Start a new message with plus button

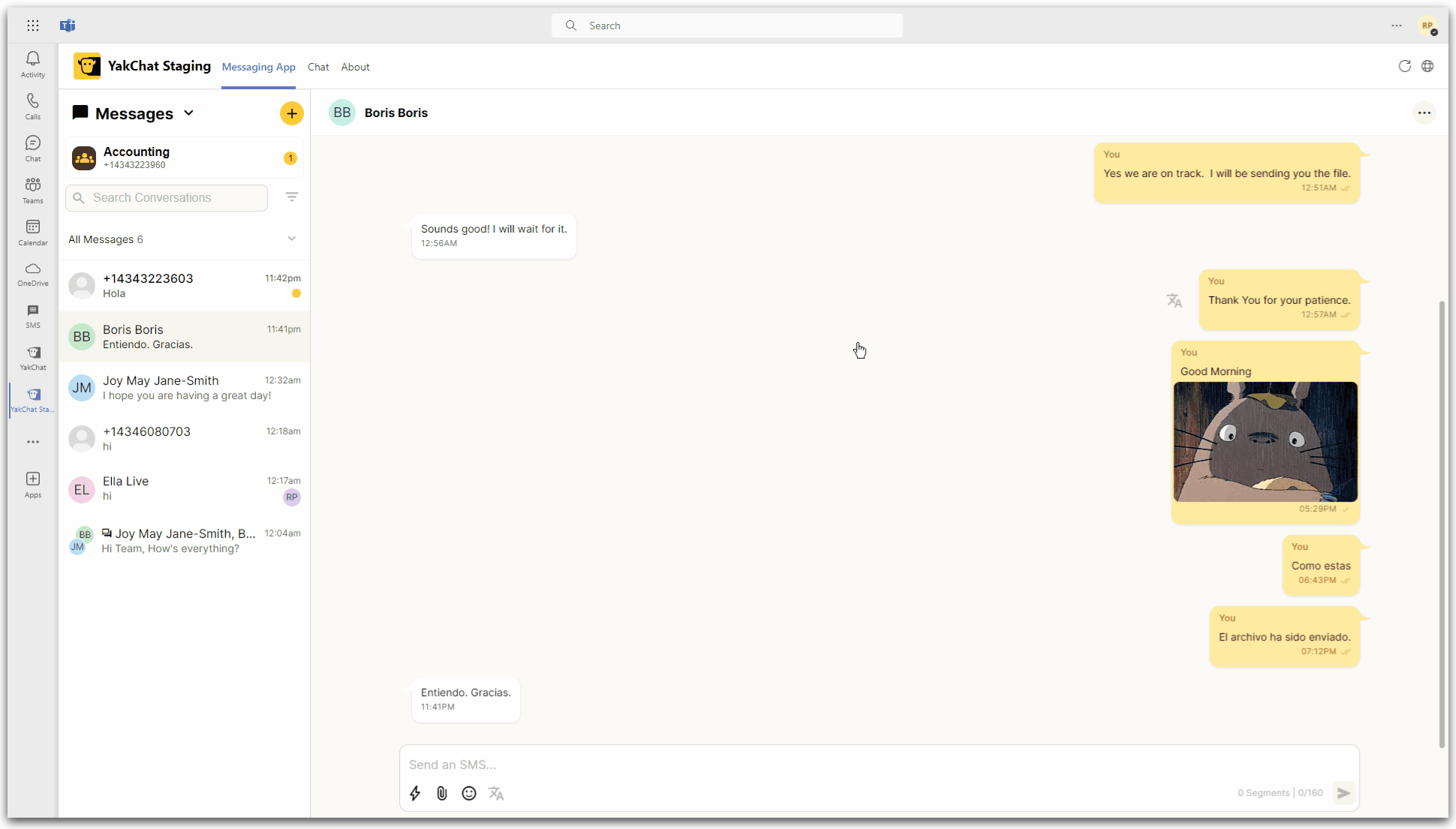[x=292, y=113]
